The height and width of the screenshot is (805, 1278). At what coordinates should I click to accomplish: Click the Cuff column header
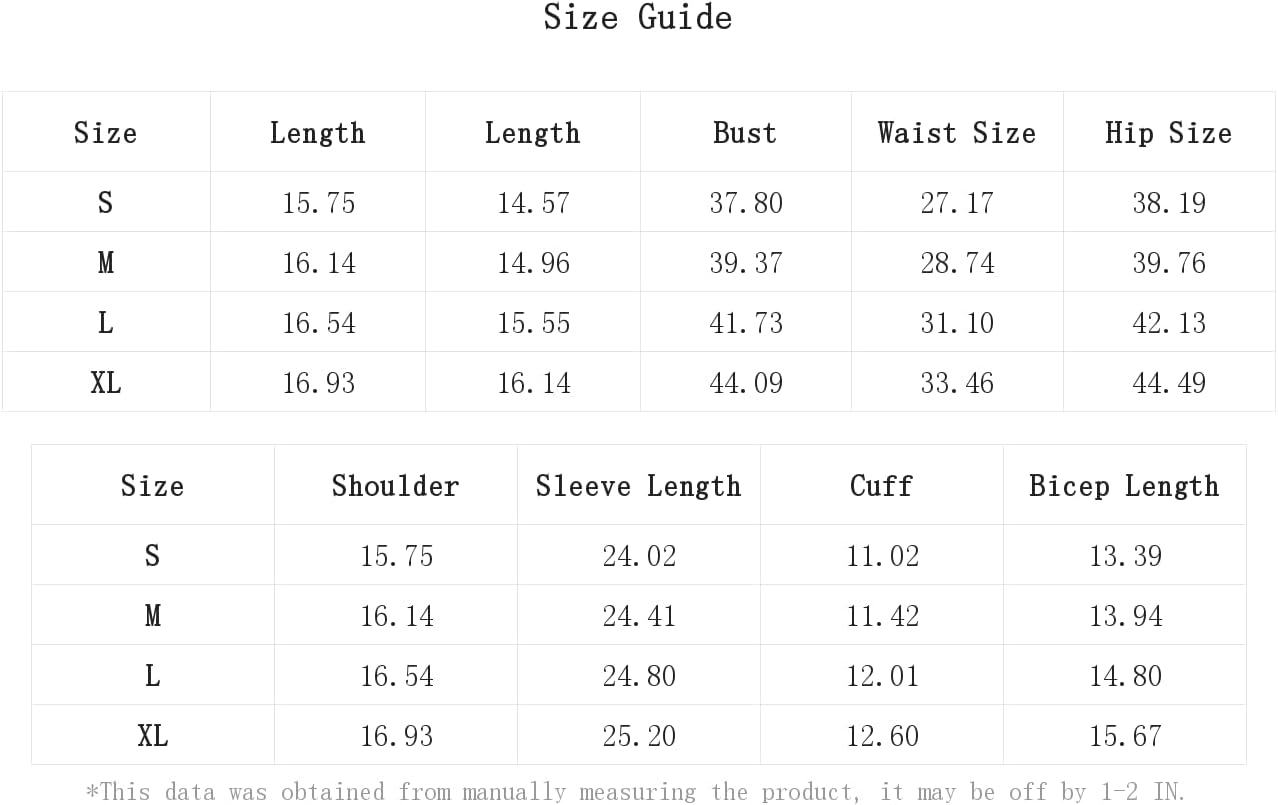pos(882,486)
